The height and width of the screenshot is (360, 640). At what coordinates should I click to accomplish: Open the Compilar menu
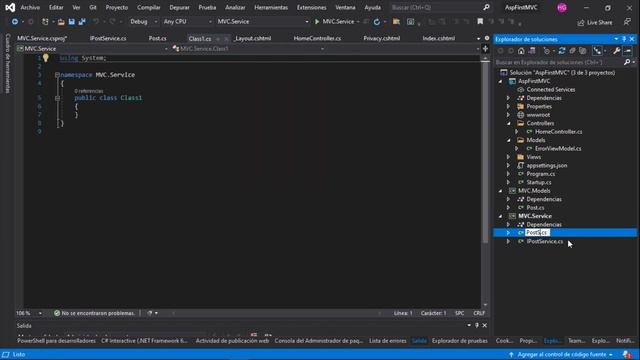coord(149,7)
